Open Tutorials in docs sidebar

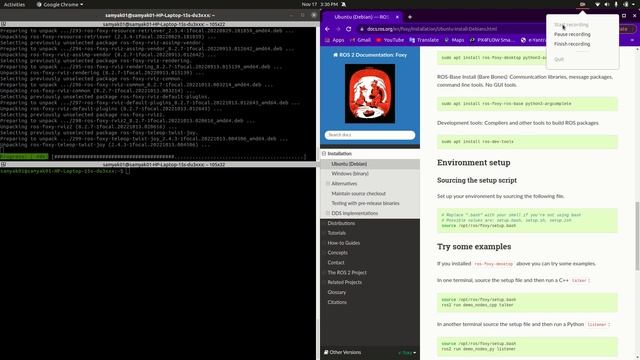[337, 233]
